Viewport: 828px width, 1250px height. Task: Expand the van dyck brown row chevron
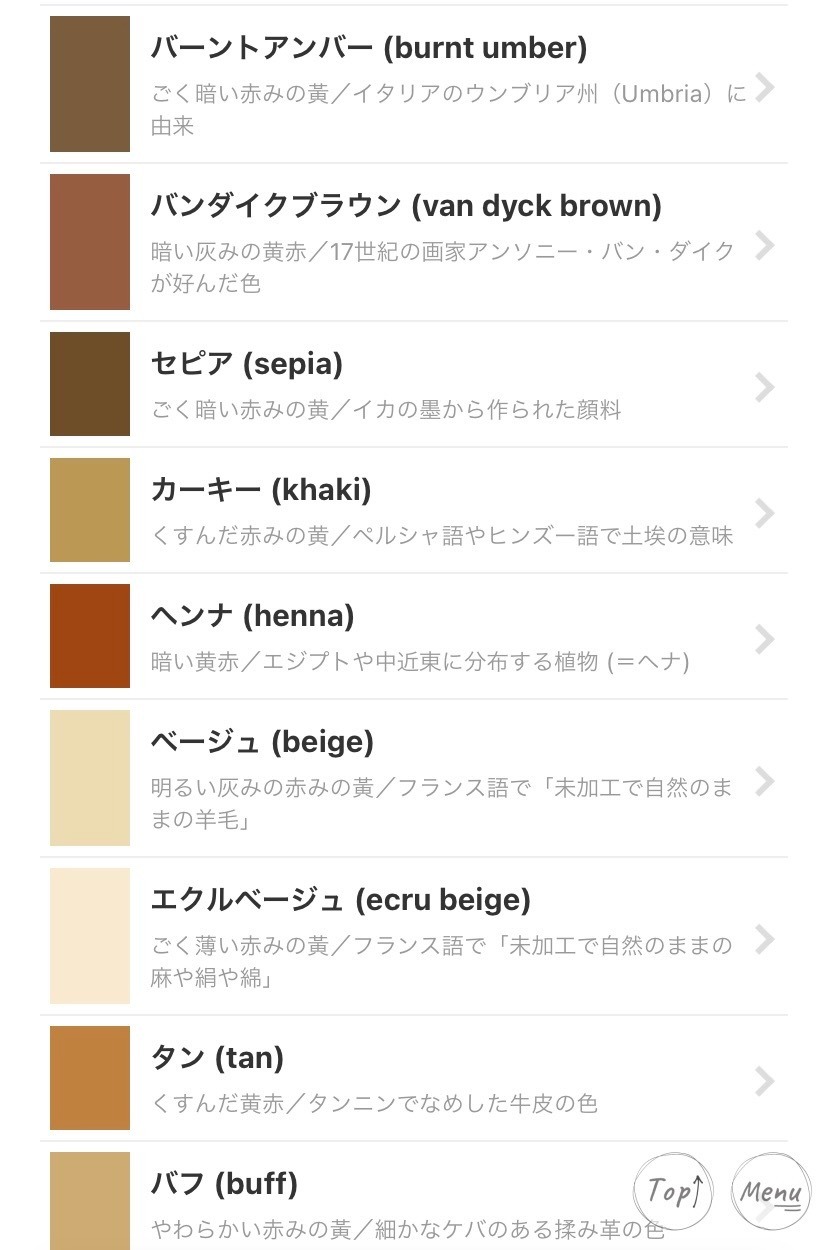[x=765, y=246]
